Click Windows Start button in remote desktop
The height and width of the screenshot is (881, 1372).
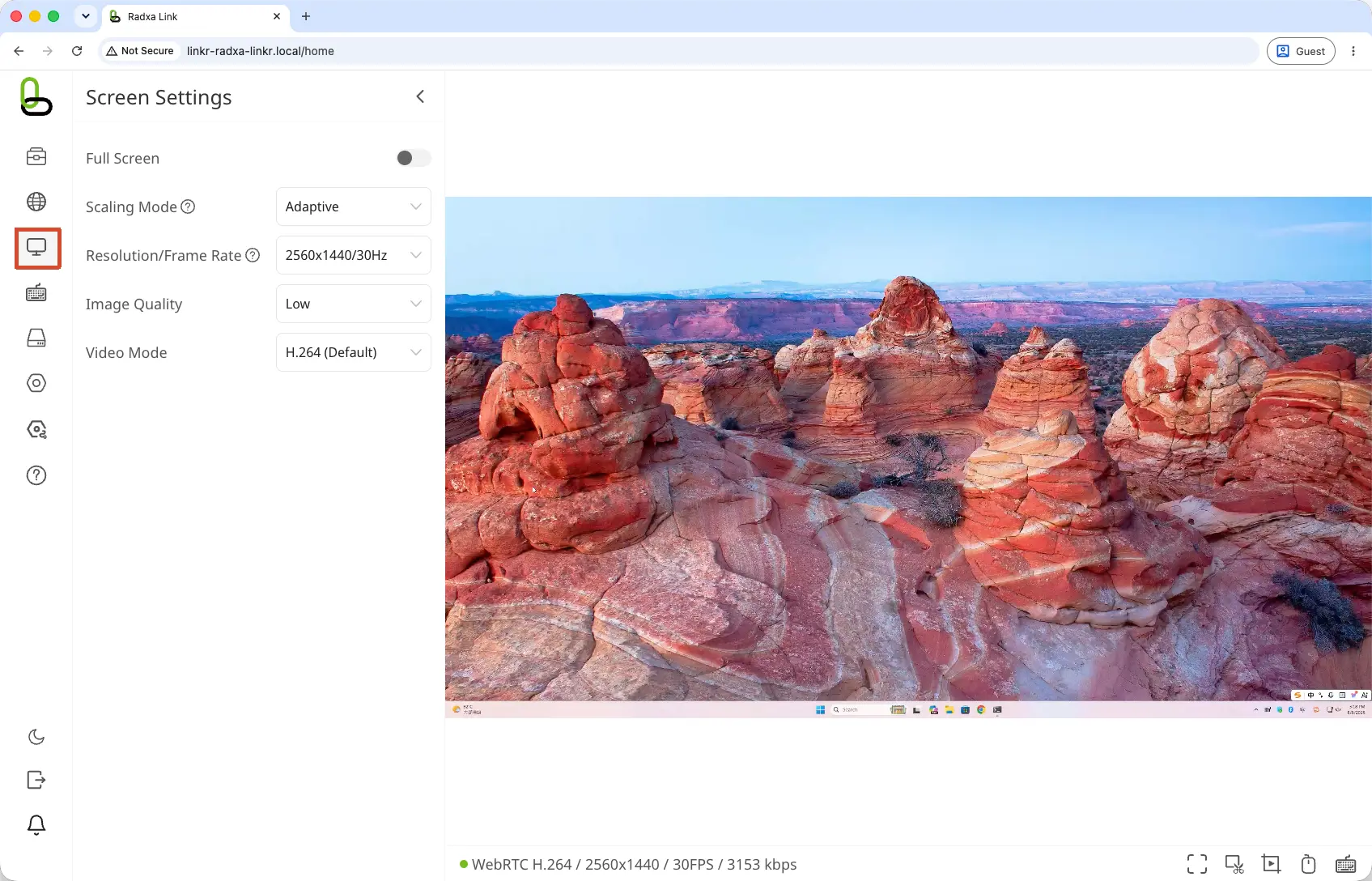coord(820,710)
